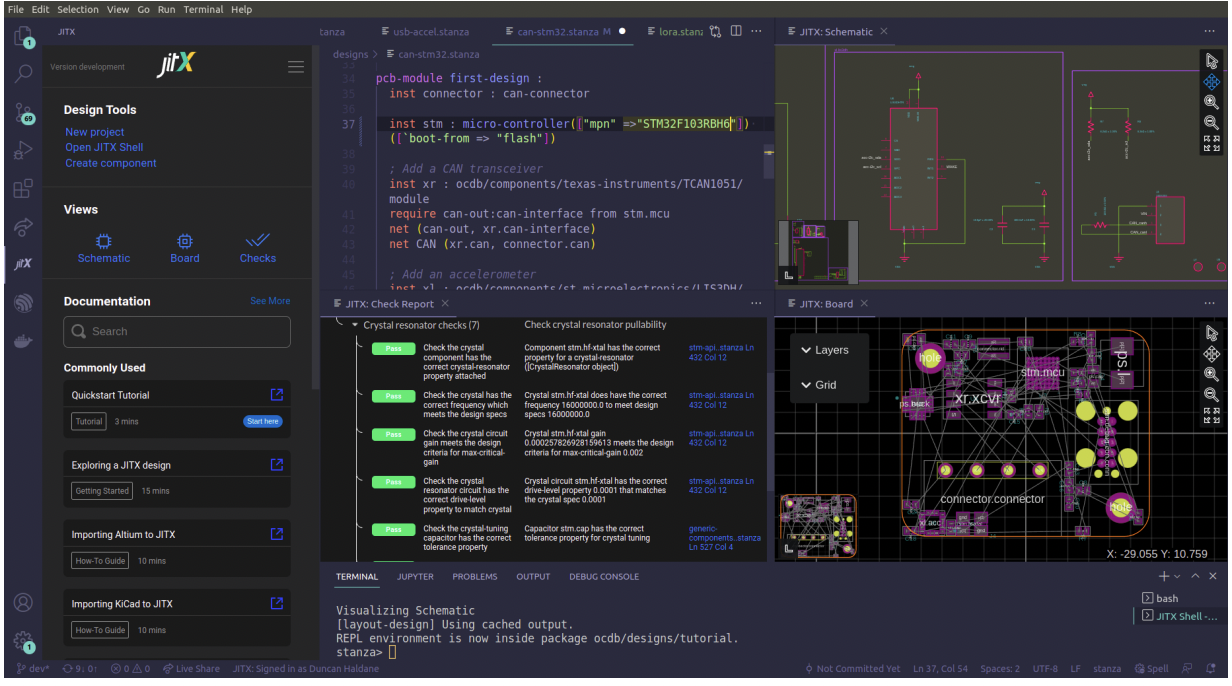This screenshot has width=1232, height=686.
Task: Expand the Grid section
Action: pyautogui.click(x=819, y=385)
